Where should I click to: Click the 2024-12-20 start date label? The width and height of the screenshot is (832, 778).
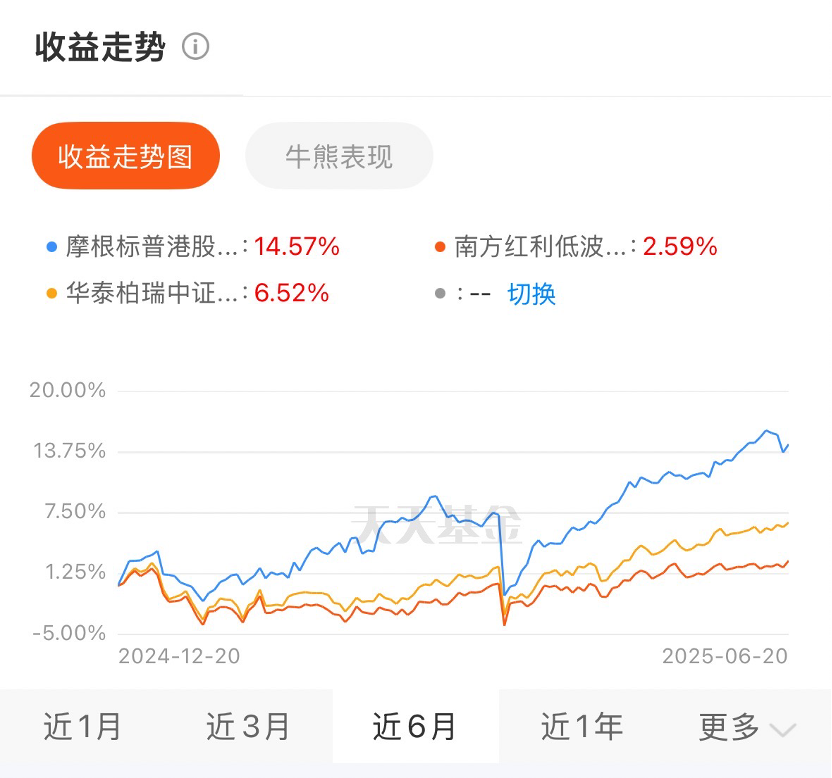click(x=179, y=656)
